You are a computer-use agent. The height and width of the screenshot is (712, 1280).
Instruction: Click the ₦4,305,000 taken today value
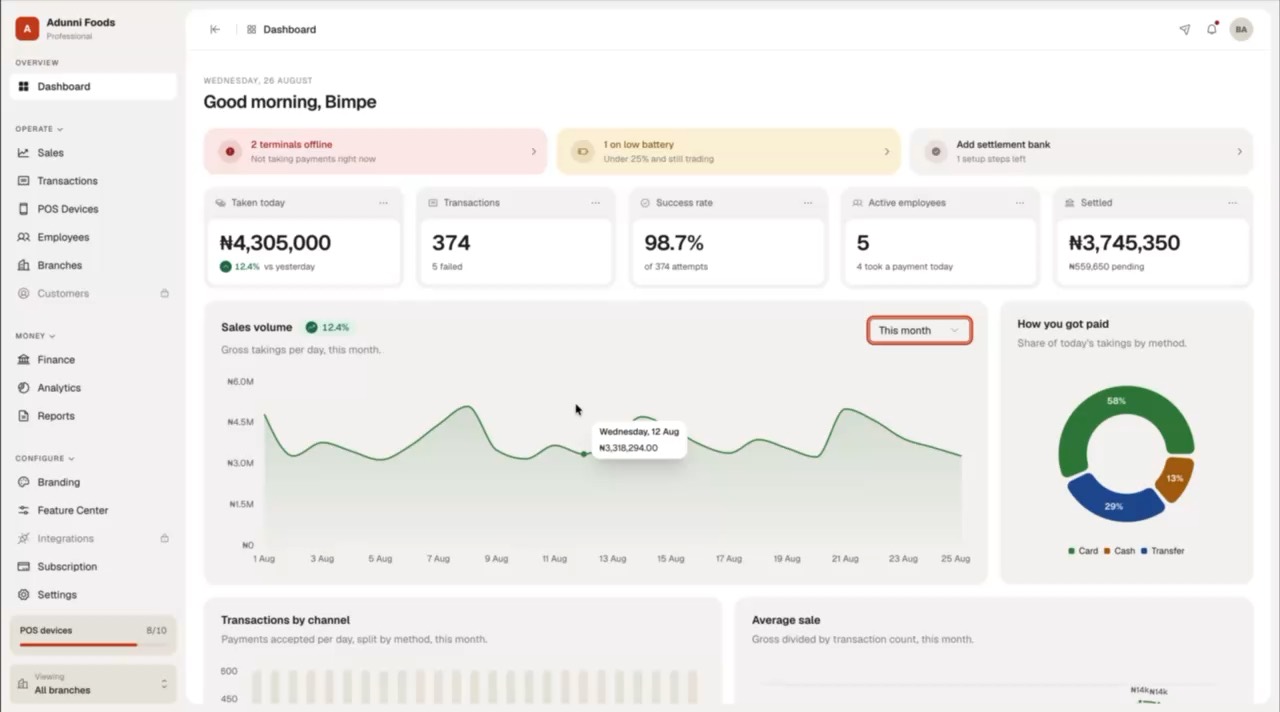point(275,243)
